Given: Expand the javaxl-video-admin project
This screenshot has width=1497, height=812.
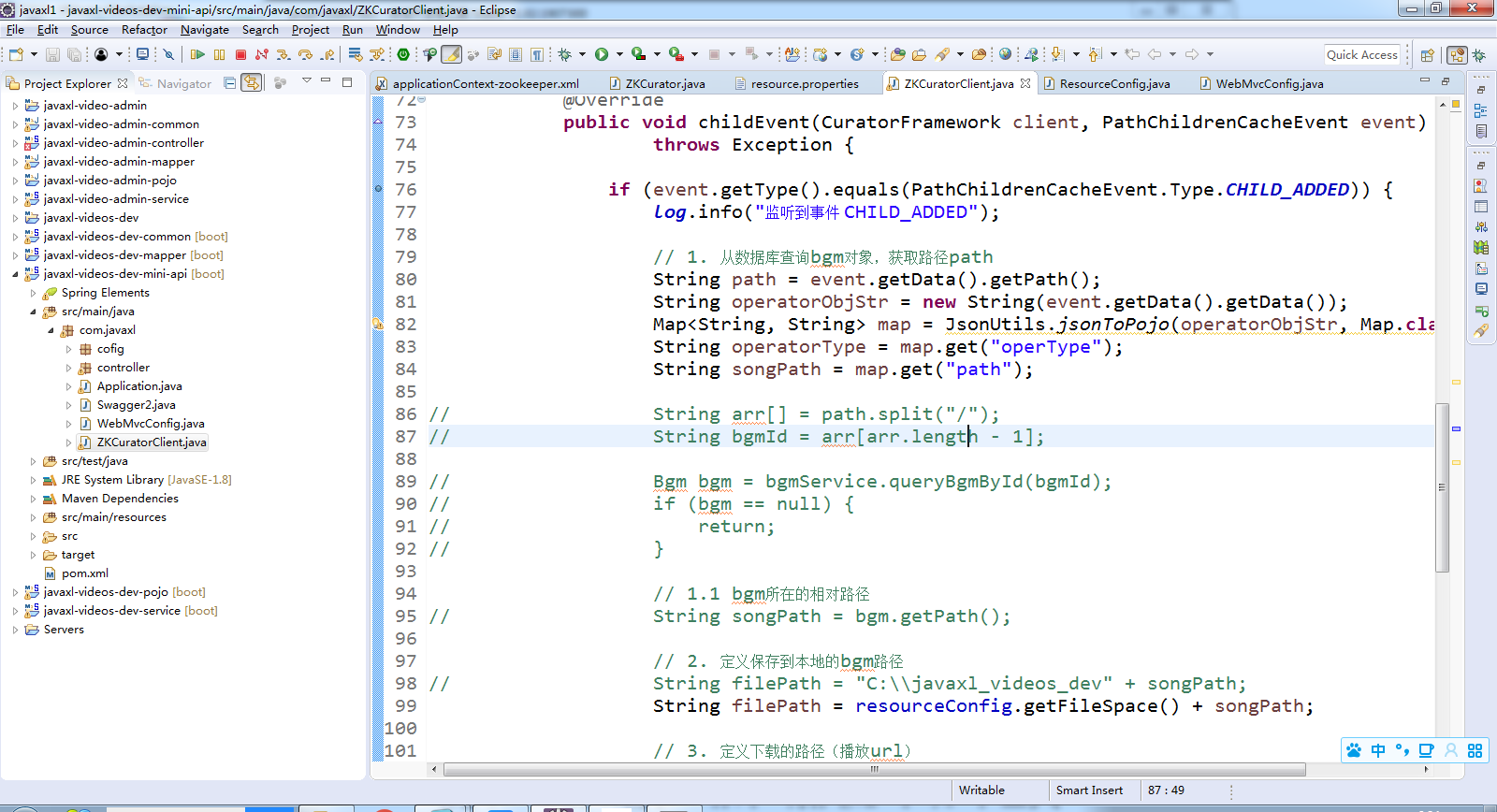Looking at the screenshot, I should pos(15,106).
